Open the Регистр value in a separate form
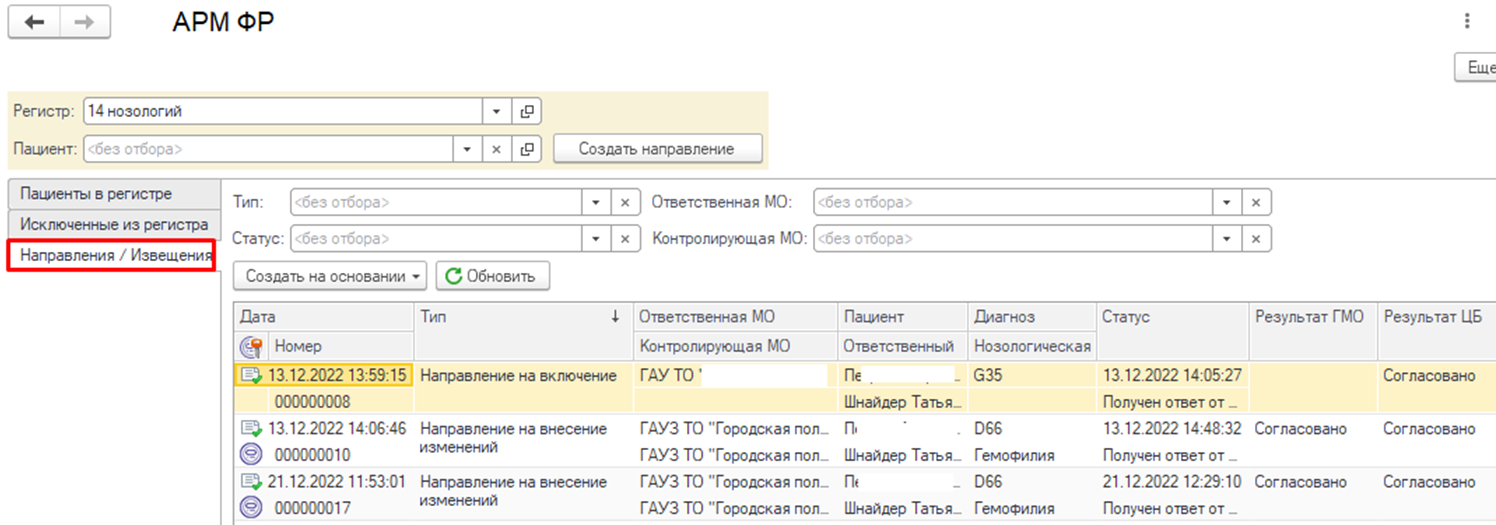The width and height of the screenshot is (1496, 525). pyautogui.click(x=526, y=112)
